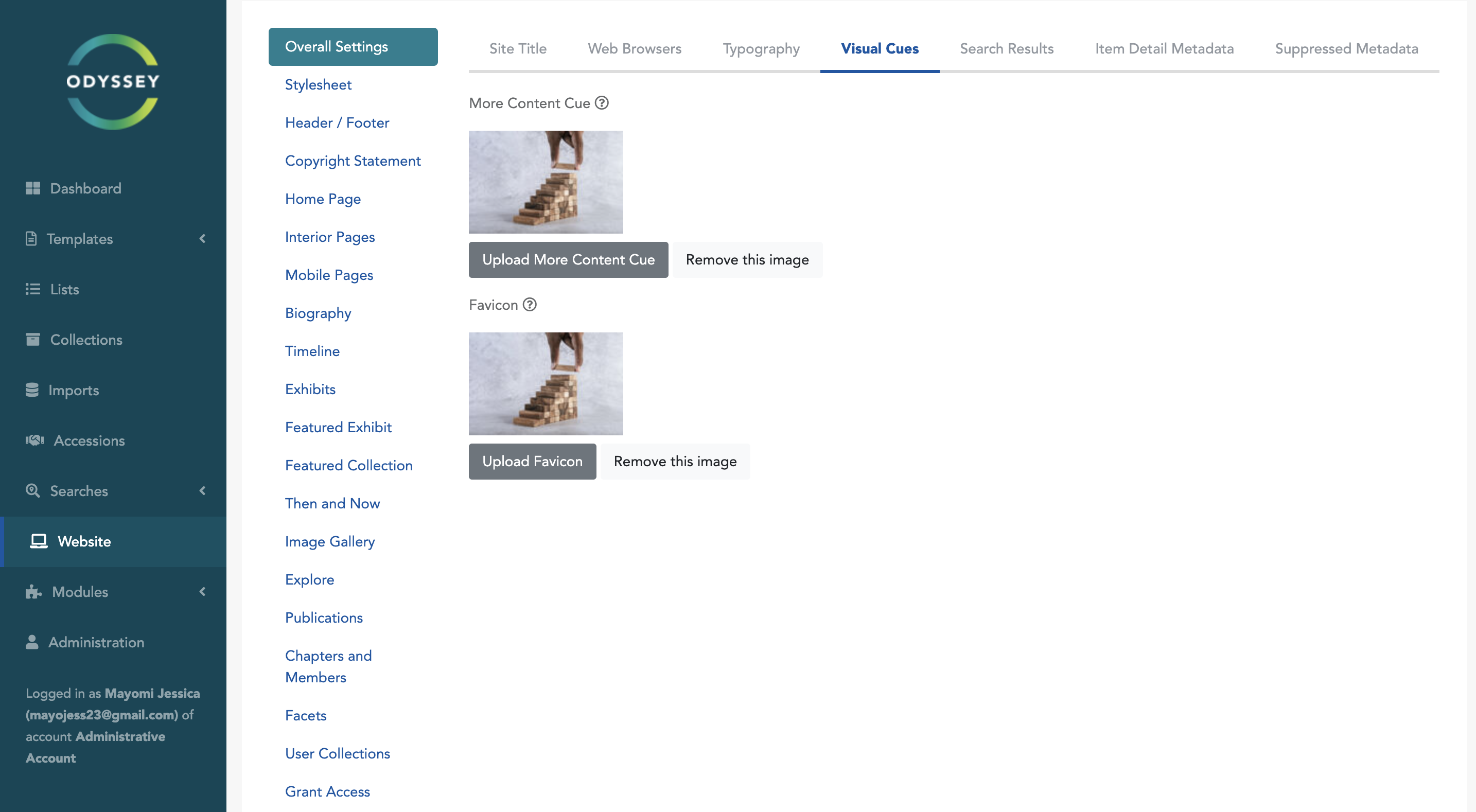This screenshot has height=812, width=1476.
Task: Click the Administration user icon
Action: tap(32, 642)
